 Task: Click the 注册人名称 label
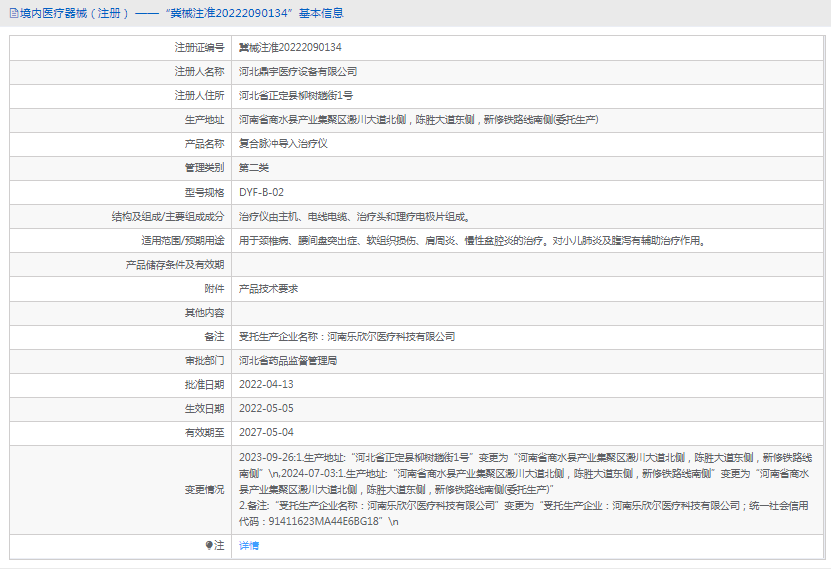coord(199,72)
